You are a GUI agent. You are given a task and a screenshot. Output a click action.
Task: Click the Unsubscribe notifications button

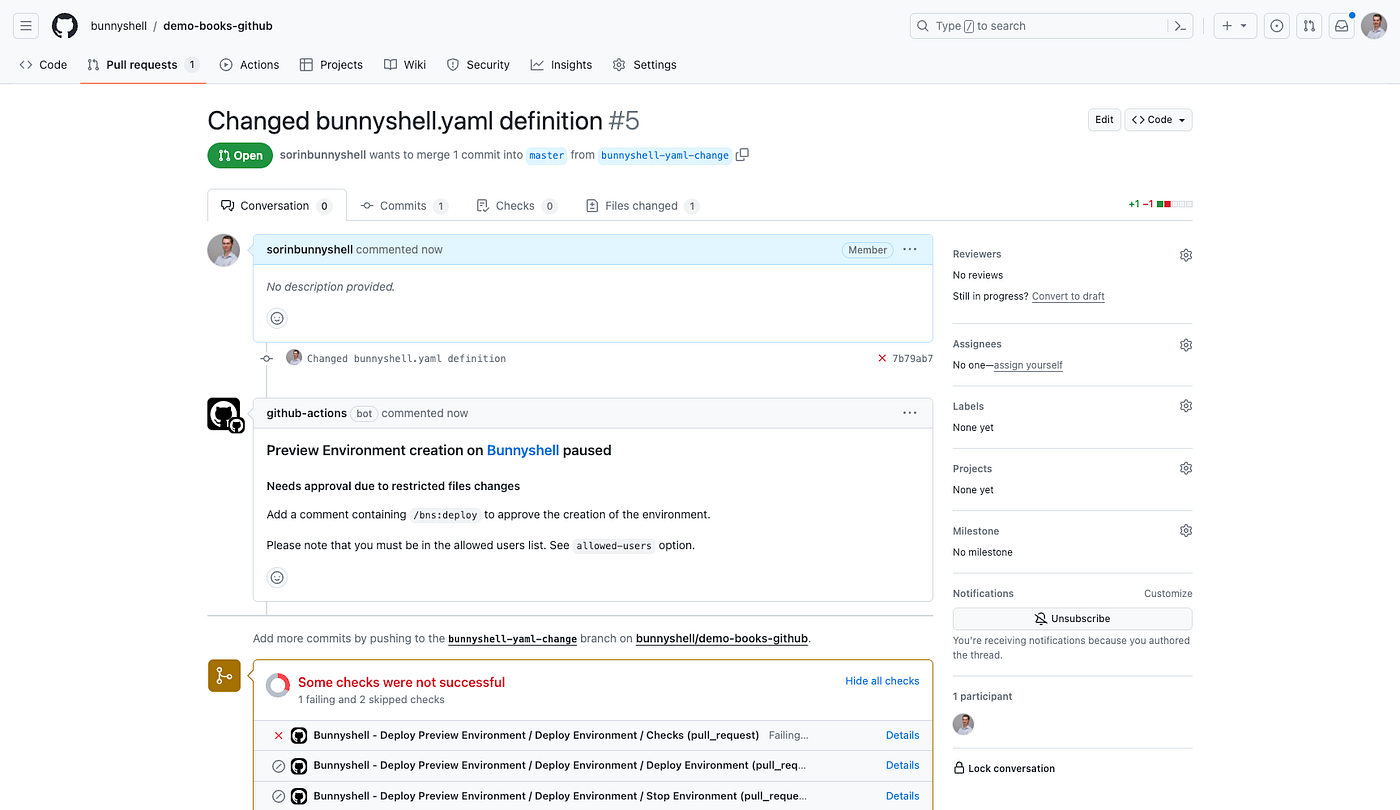[x=1072, y=619]
